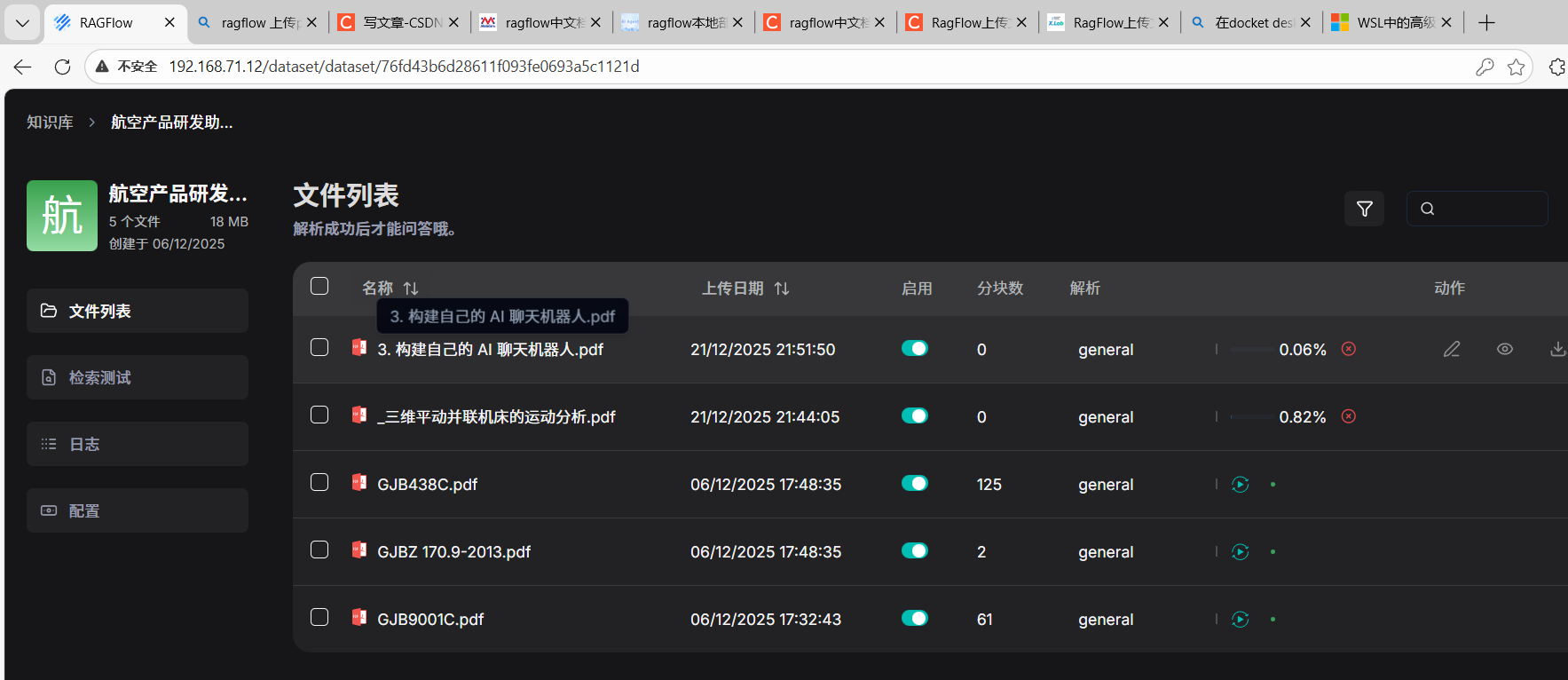This screenshot has width=1568, height=680.
Task: Disable the toggle for GJB438C.pdf
Action: (x=915, y=483)
